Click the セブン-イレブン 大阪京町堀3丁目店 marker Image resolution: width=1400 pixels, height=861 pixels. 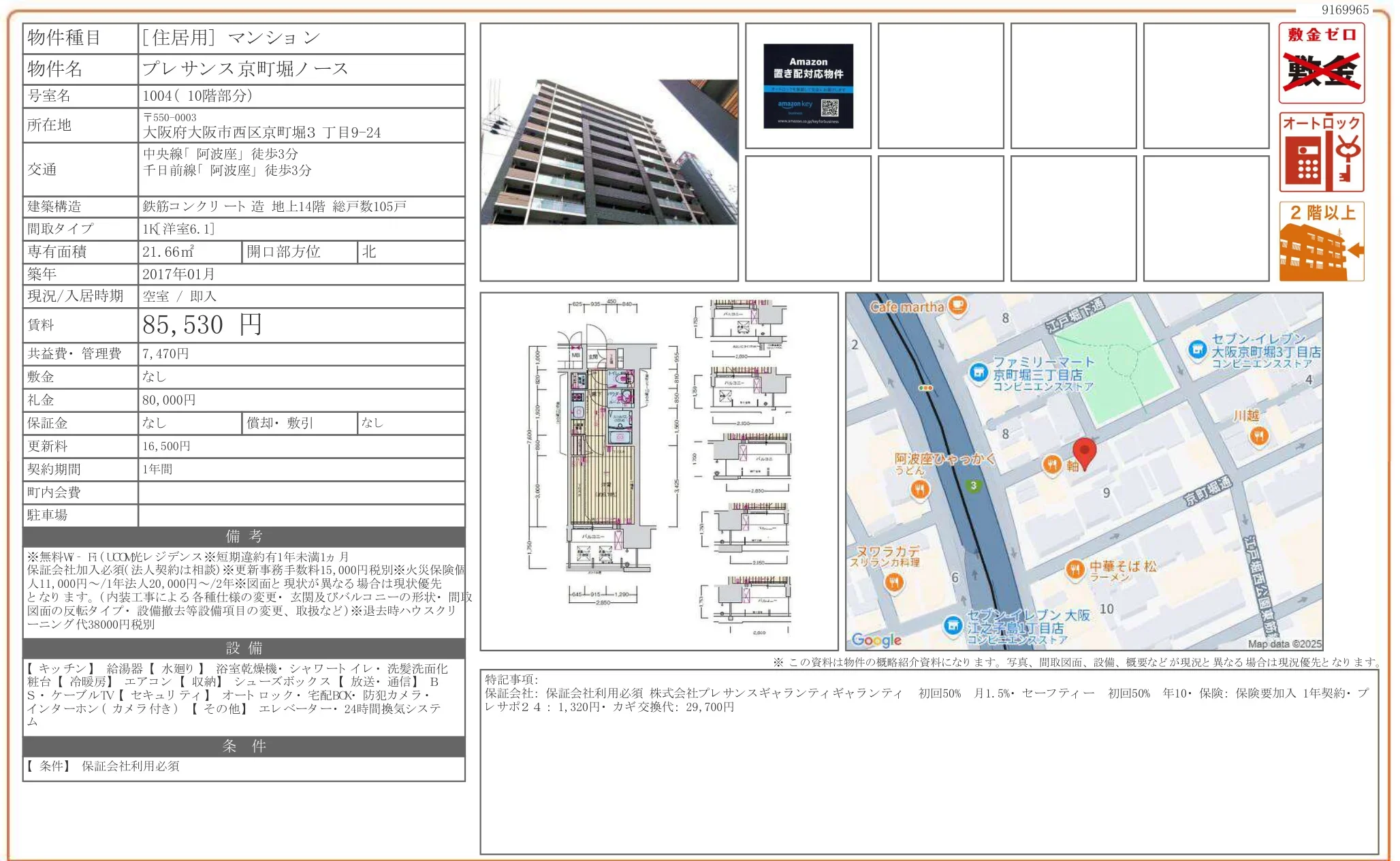[x=1197, y=349]
